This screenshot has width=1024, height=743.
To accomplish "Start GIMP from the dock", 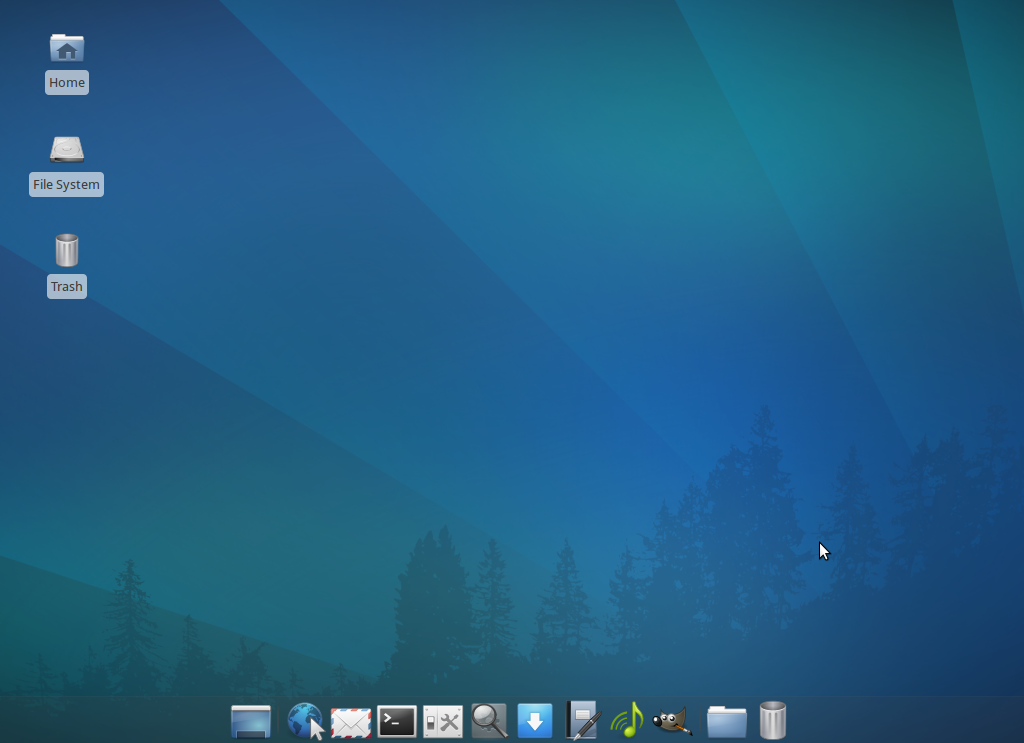I will coord(672,721).
